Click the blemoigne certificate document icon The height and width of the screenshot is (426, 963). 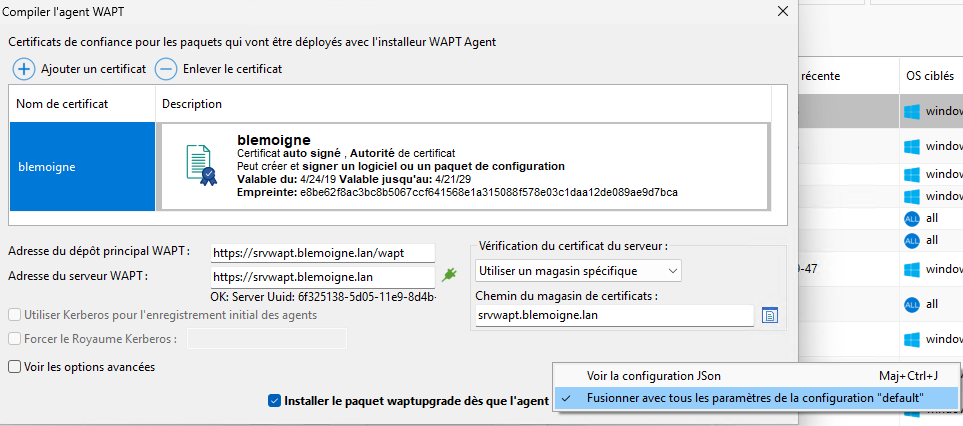coord(201,165)
